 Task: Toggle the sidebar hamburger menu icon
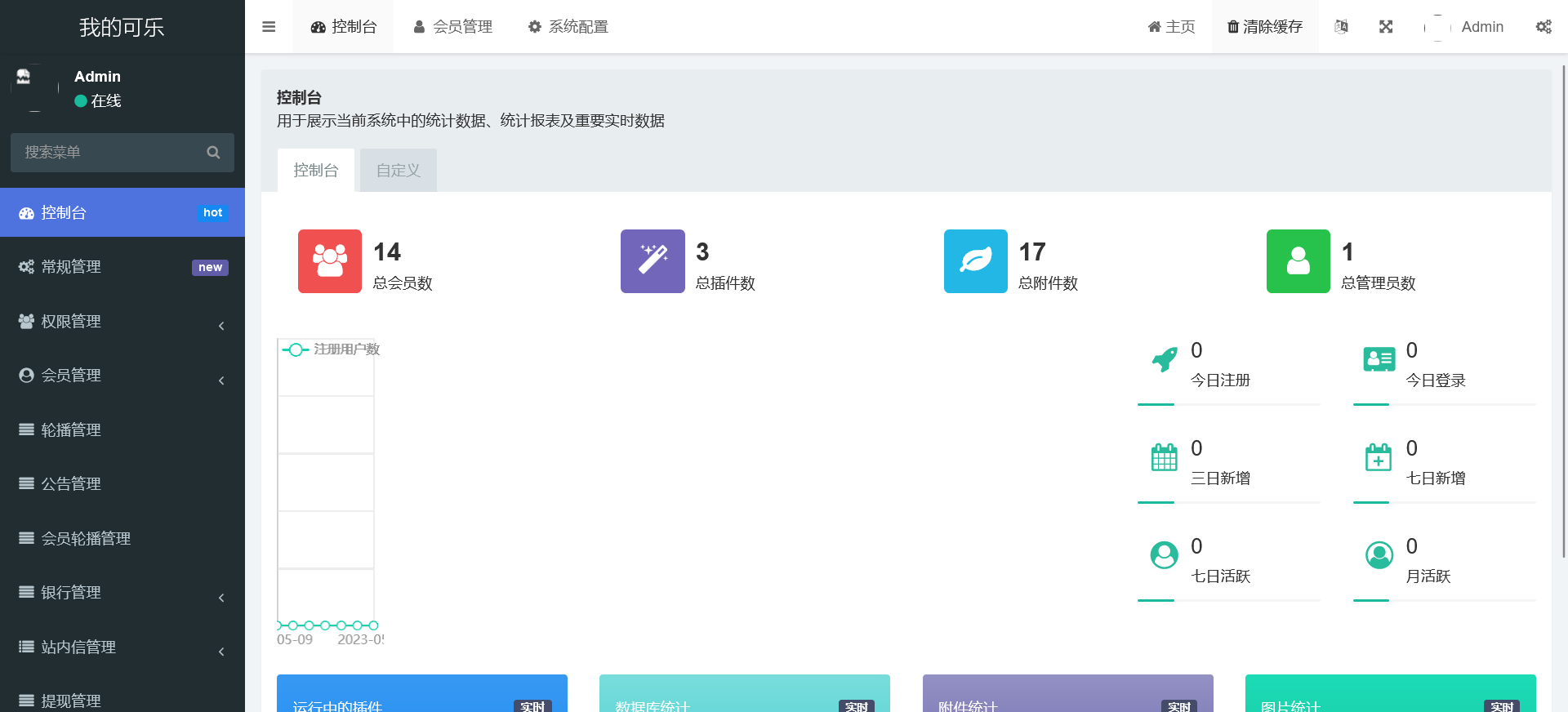(269, 27)
